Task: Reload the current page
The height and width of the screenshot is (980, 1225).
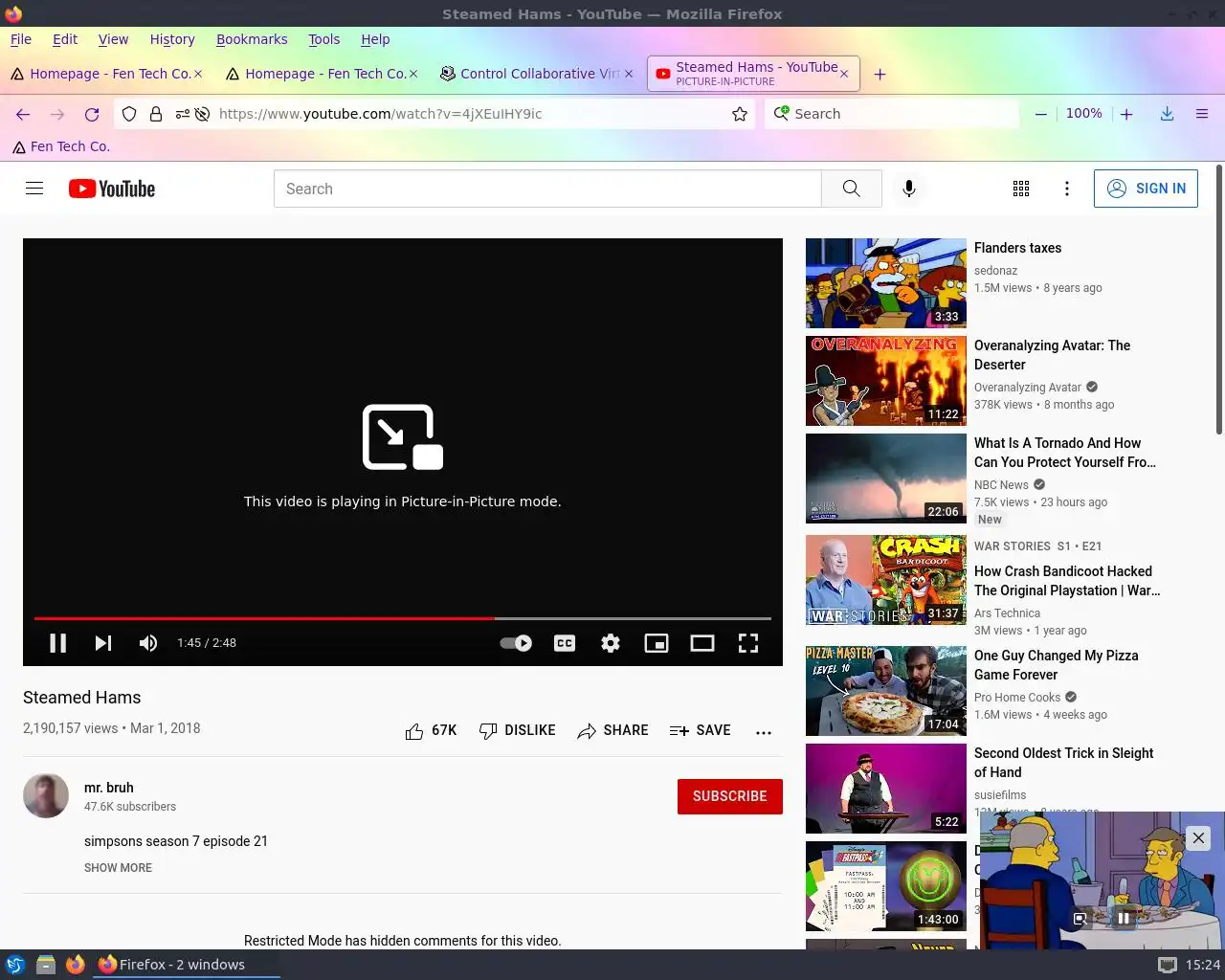Action: tap(92, 114)
